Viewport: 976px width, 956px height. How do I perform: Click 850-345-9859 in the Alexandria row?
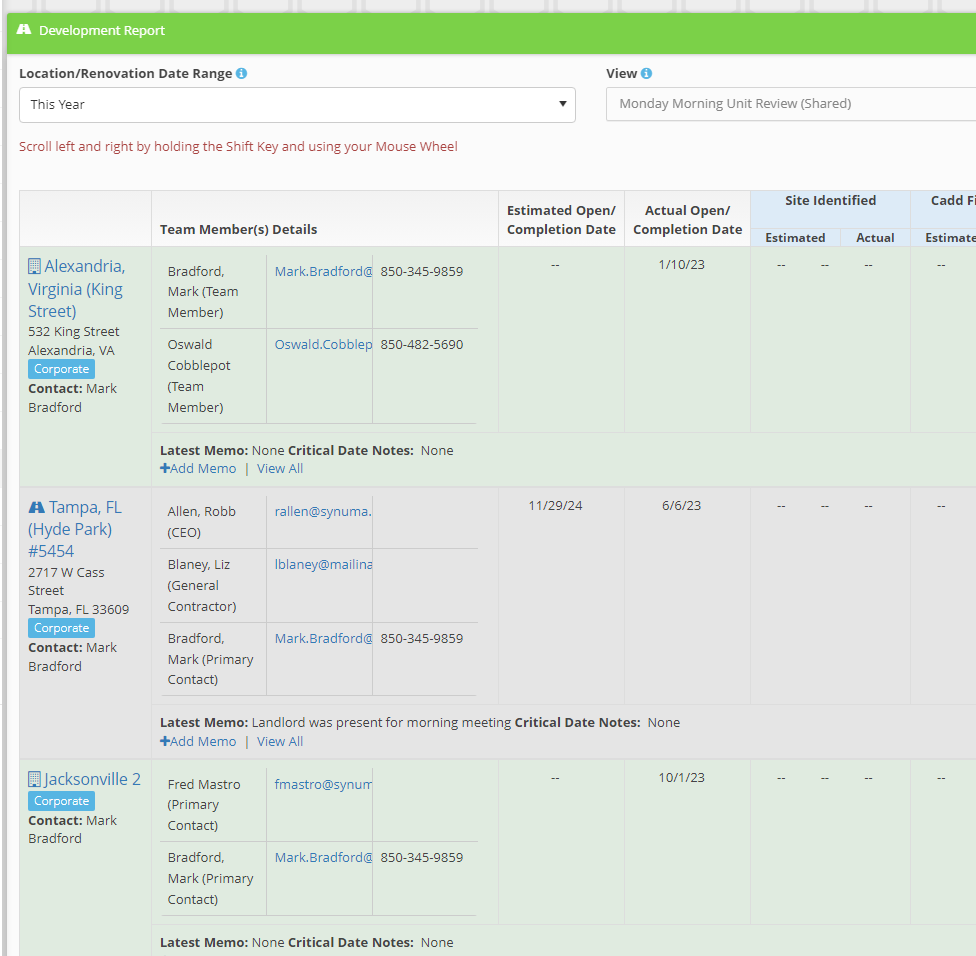(422, 271)
